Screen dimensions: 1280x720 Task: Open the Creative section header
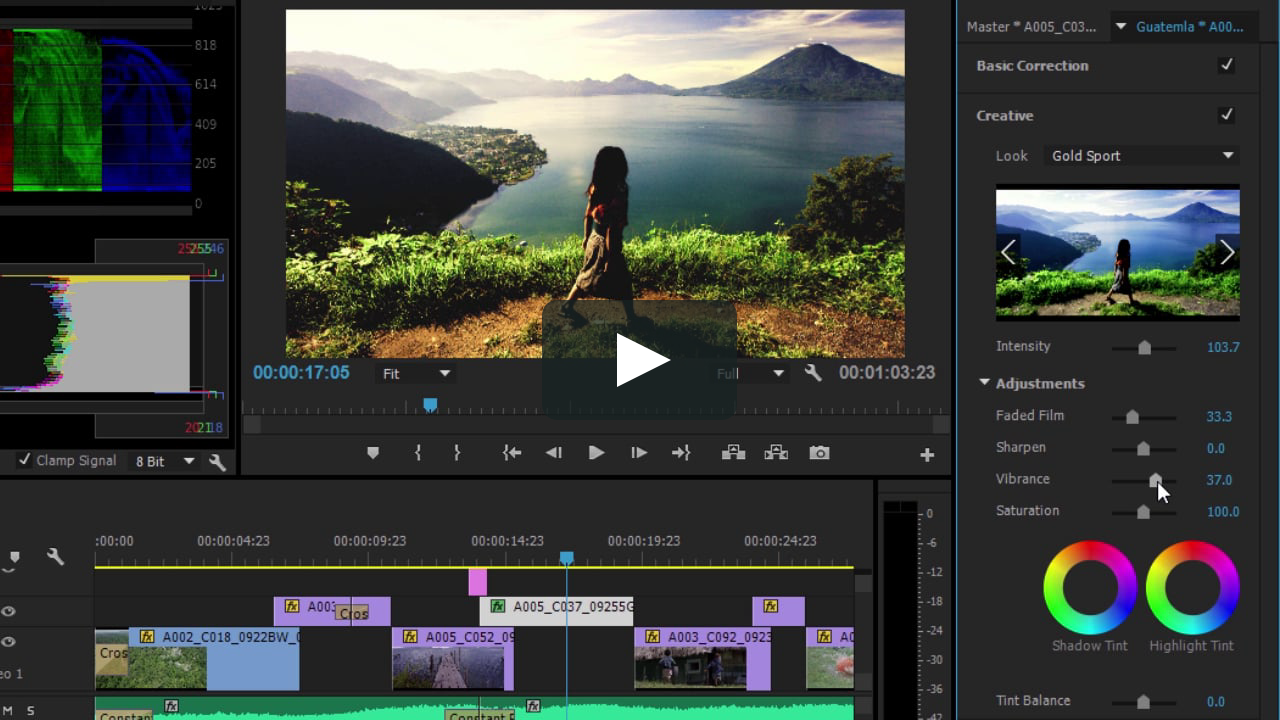pos(1005,115)
